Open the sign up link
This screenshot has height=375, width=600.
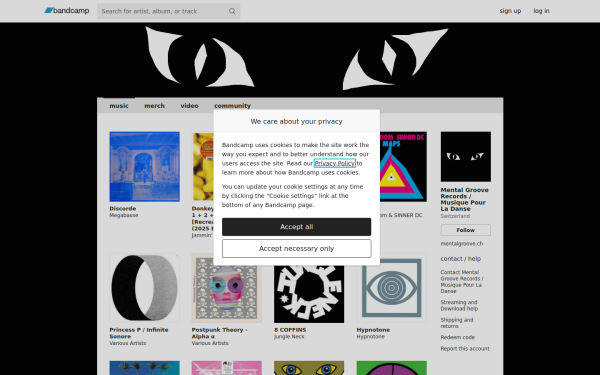point(510,11)
